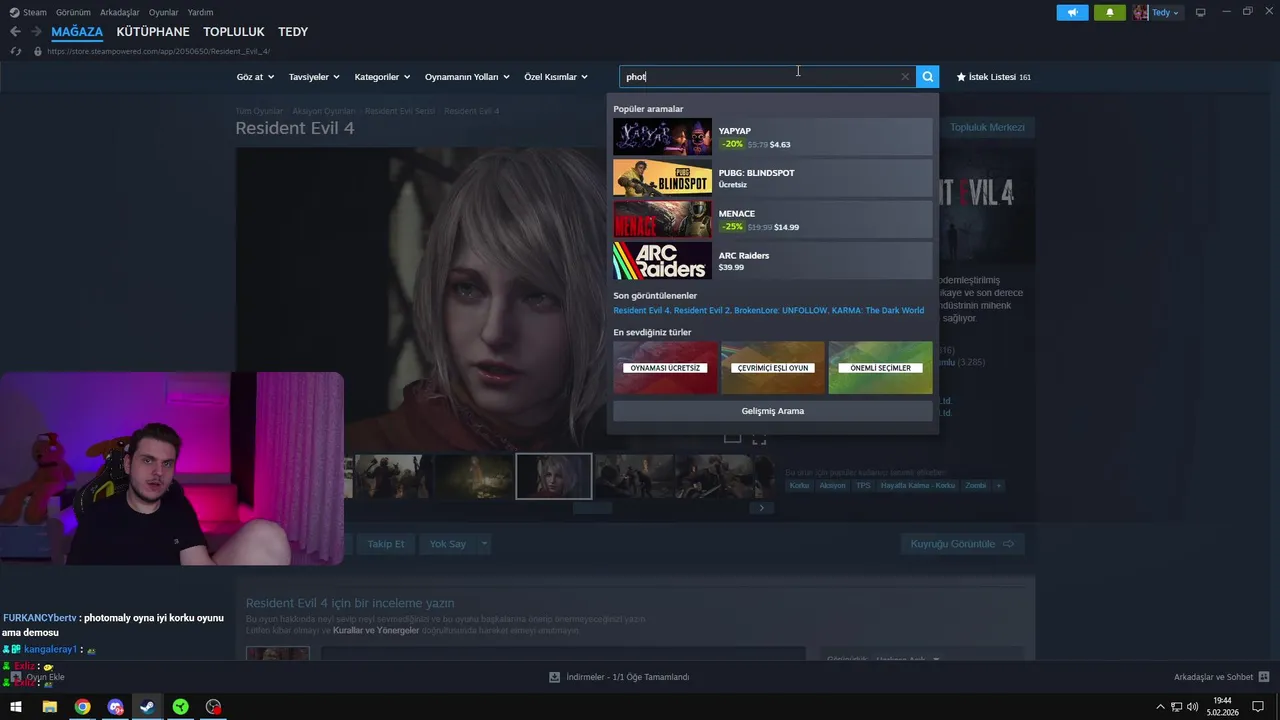The height and width of the screenshot is (720, 1280).
Task: Open the Arkadaşlar ve Sohbet panel
Action: 1221,677
